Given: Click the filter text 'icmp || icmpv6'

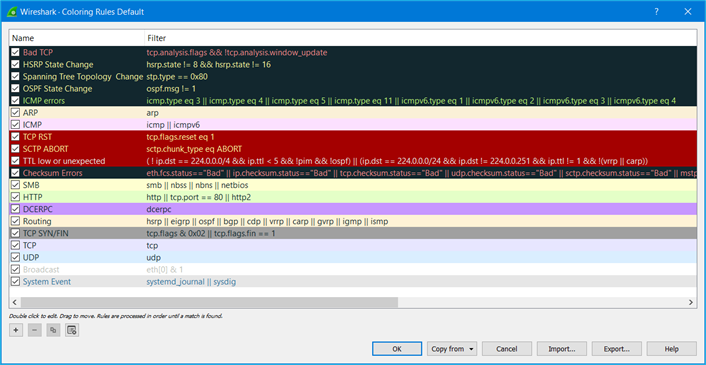Looking at the screenshot, I should coord(173,125).
